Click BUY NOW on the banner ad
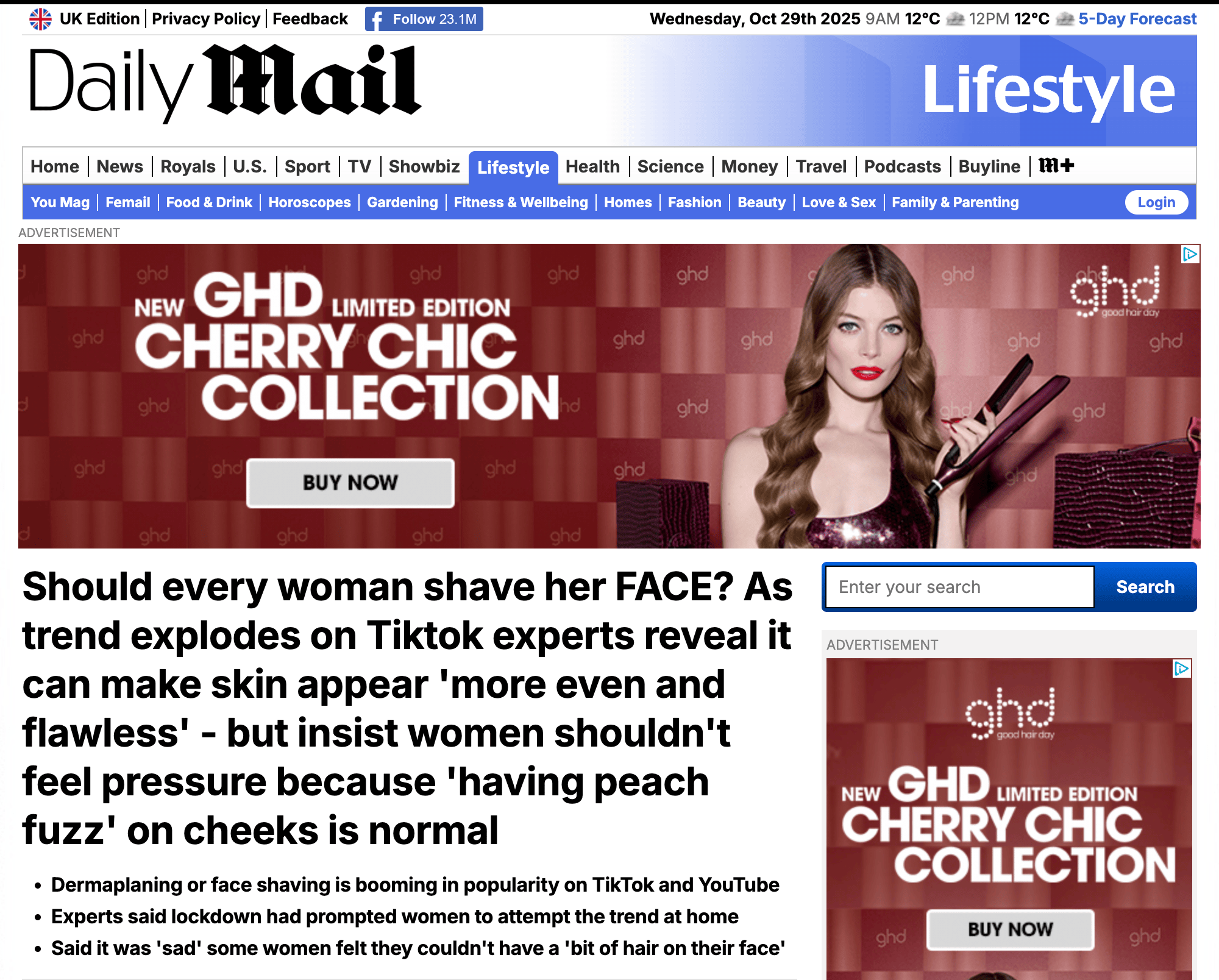This screenshot has width=1219, height=980. point(350,483)
